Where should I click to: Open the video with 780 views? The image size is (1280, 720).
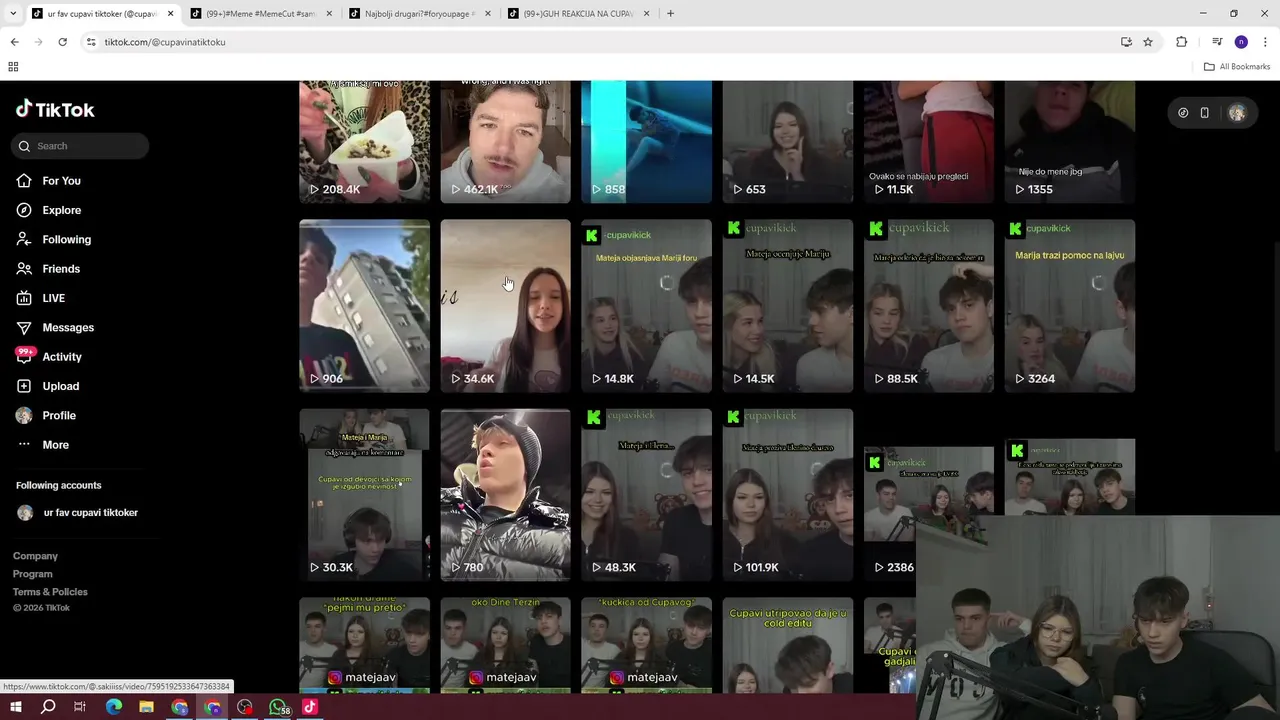[x=505, y=495]
